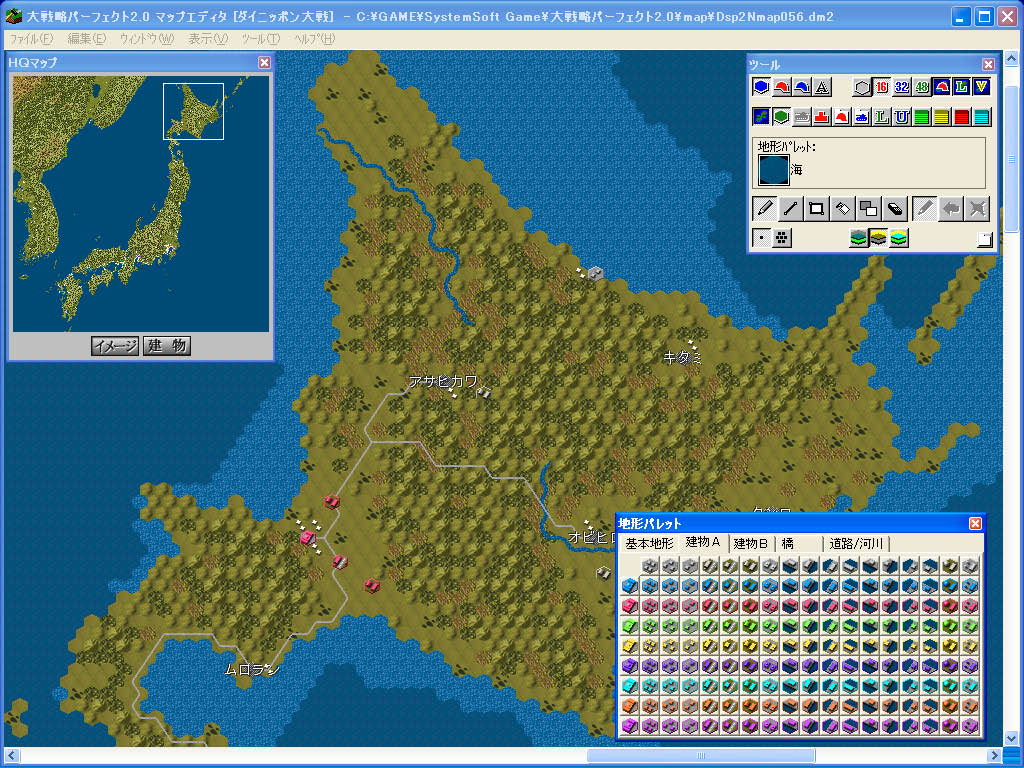The height and width of the screenshot is (768, 1024).
Task: Close the ツール panel
Action: tap(988, 64)
